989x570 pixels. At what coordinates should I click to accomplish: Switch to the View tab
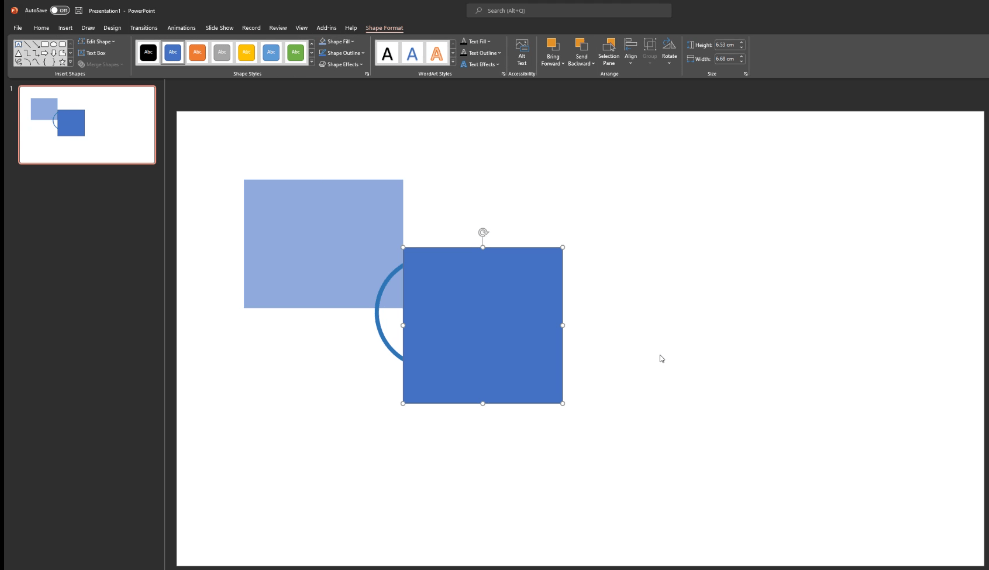(302, 28)
